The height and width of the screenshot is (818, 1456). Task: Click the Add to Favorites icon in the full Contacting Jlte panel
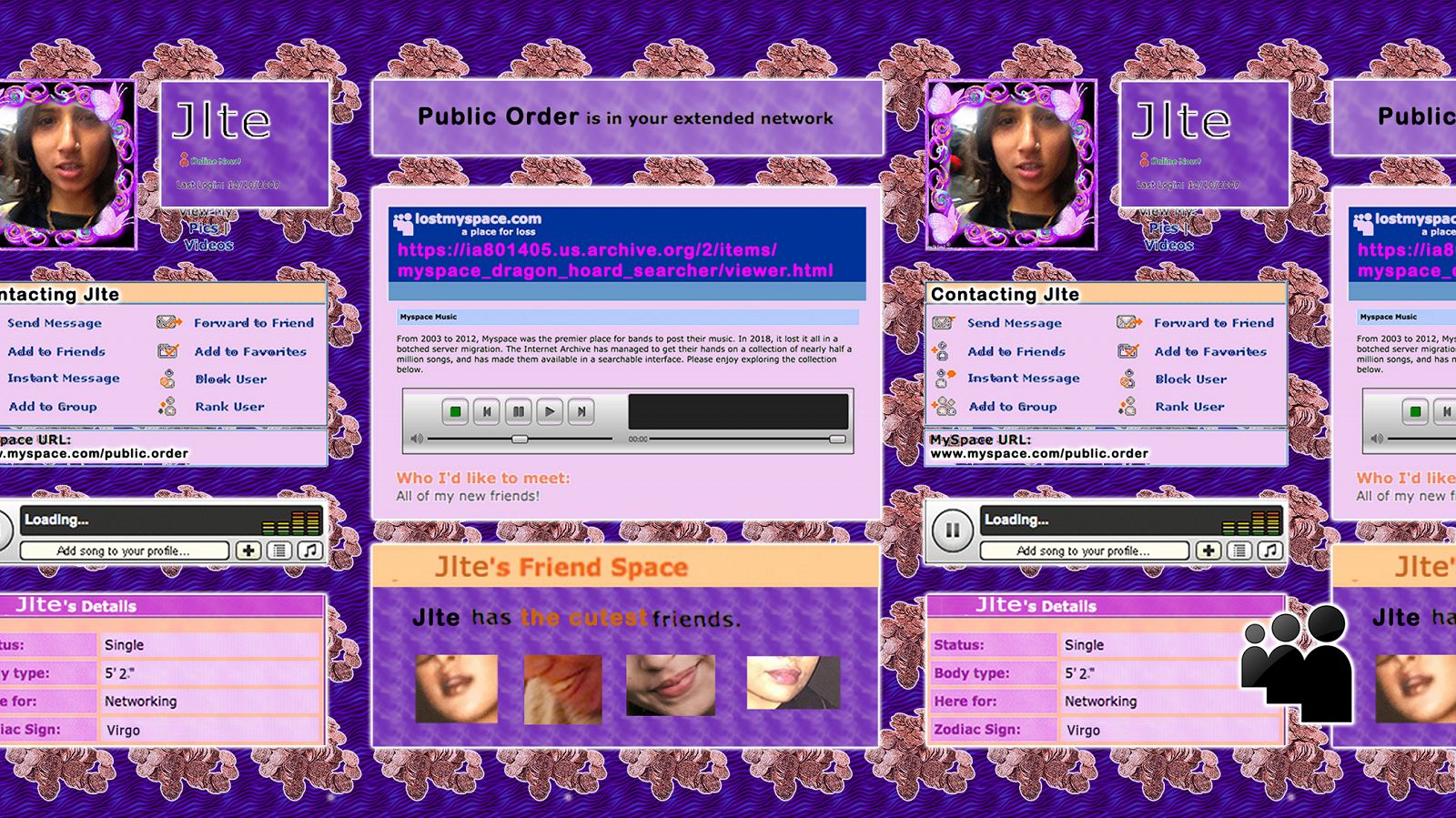tap(1128, 351)
